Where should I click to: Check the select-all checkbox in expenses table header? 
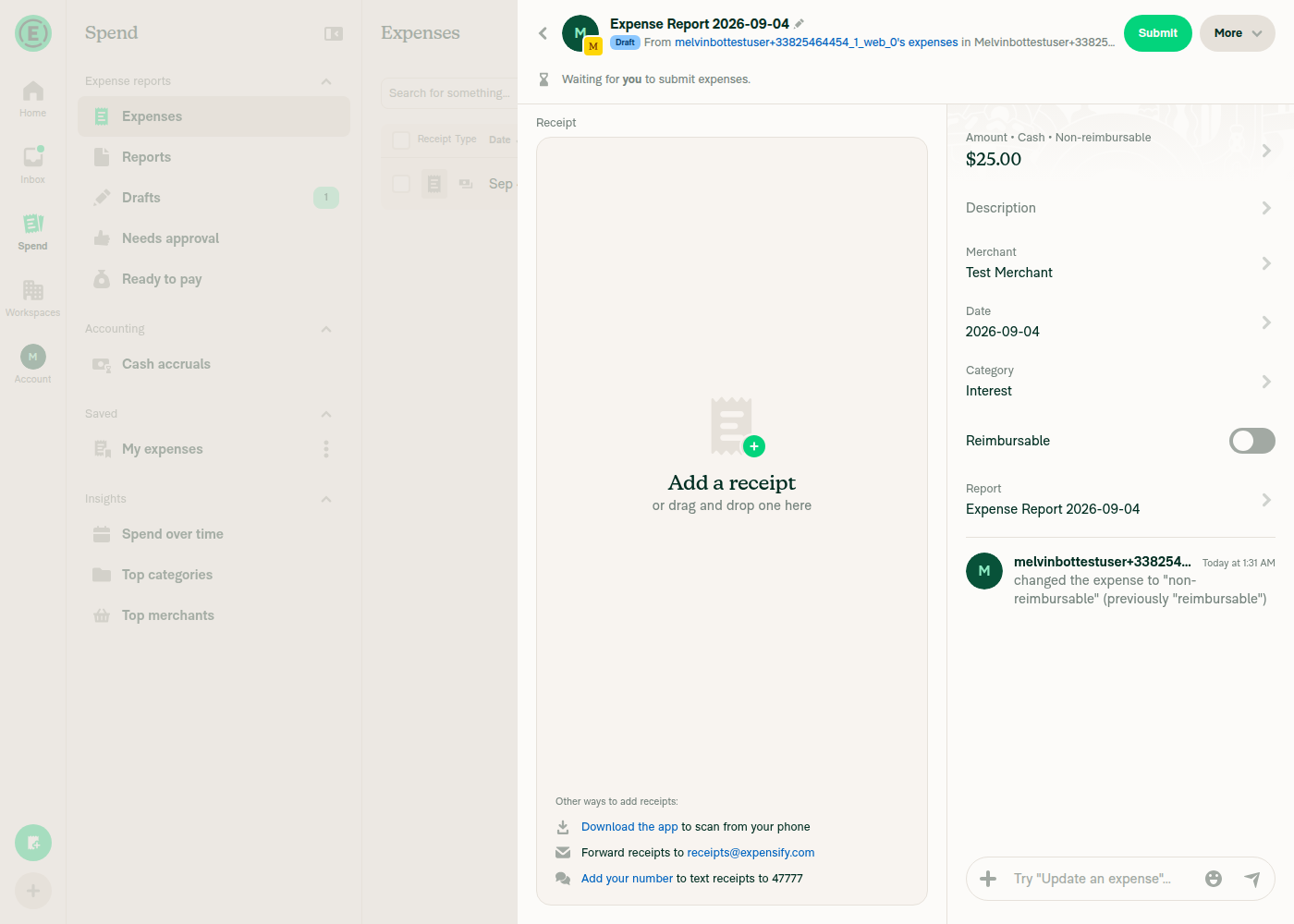tap(401, 140)
